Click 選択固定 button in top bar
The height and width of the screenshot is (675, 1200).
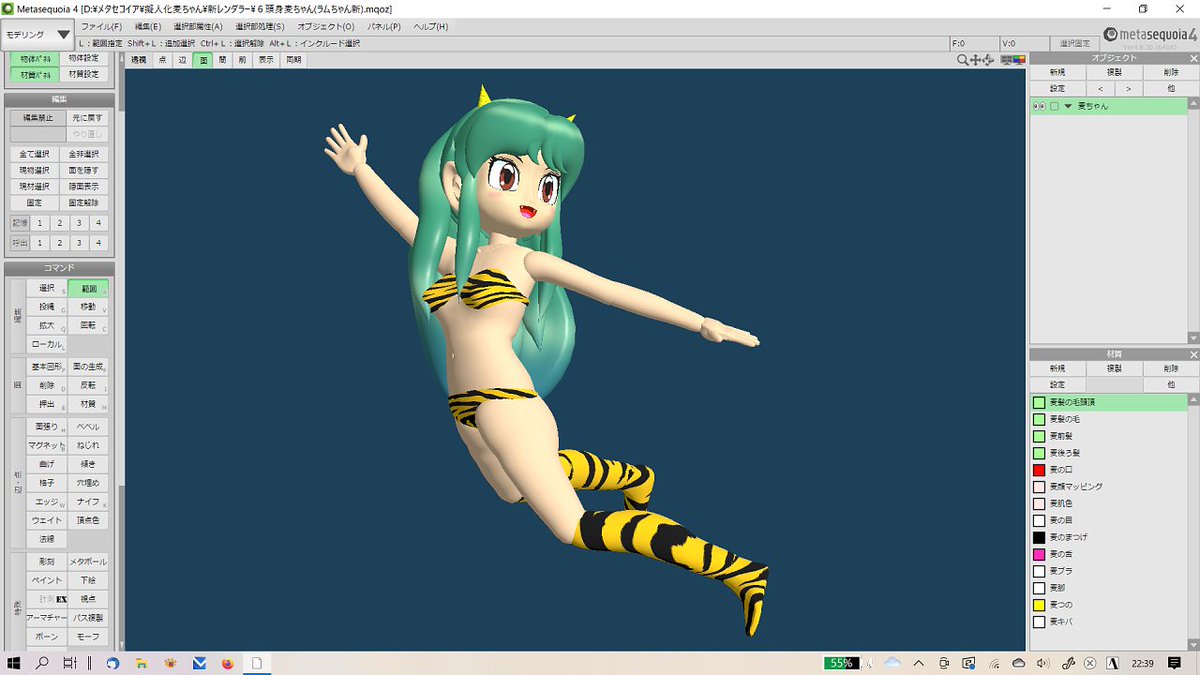(1073, 43)
